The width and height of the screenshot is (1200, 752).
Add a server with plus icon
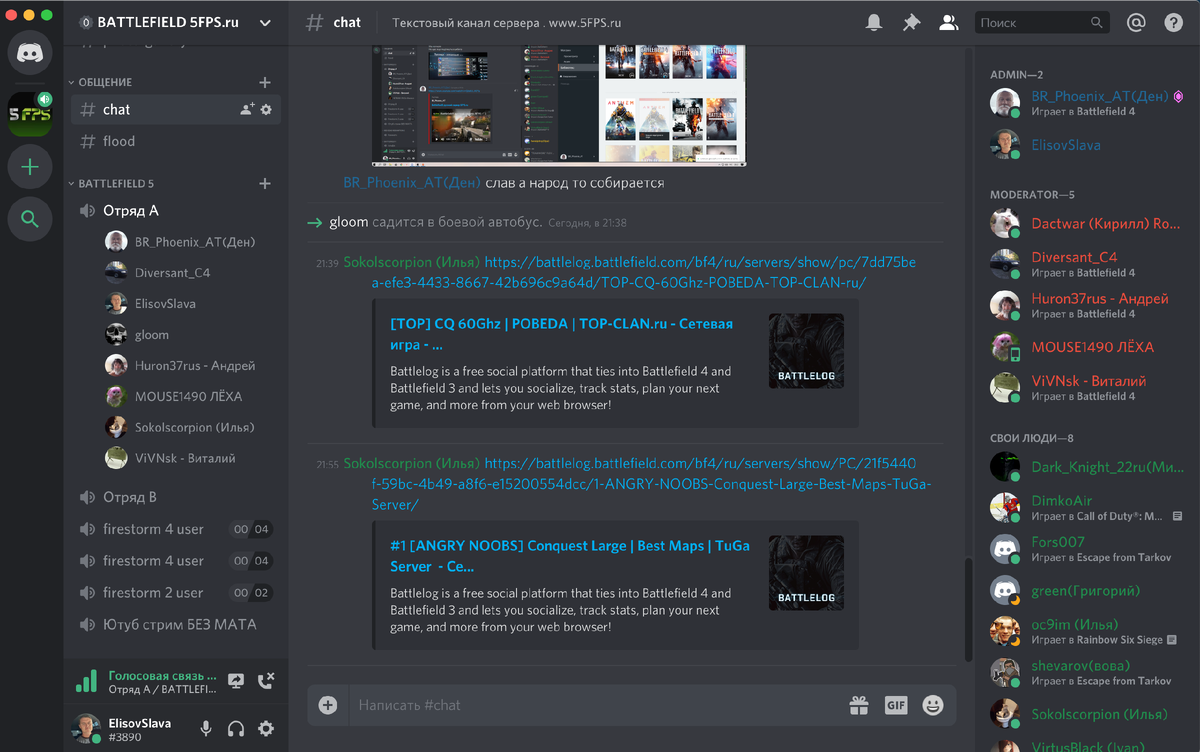[30, 167]
